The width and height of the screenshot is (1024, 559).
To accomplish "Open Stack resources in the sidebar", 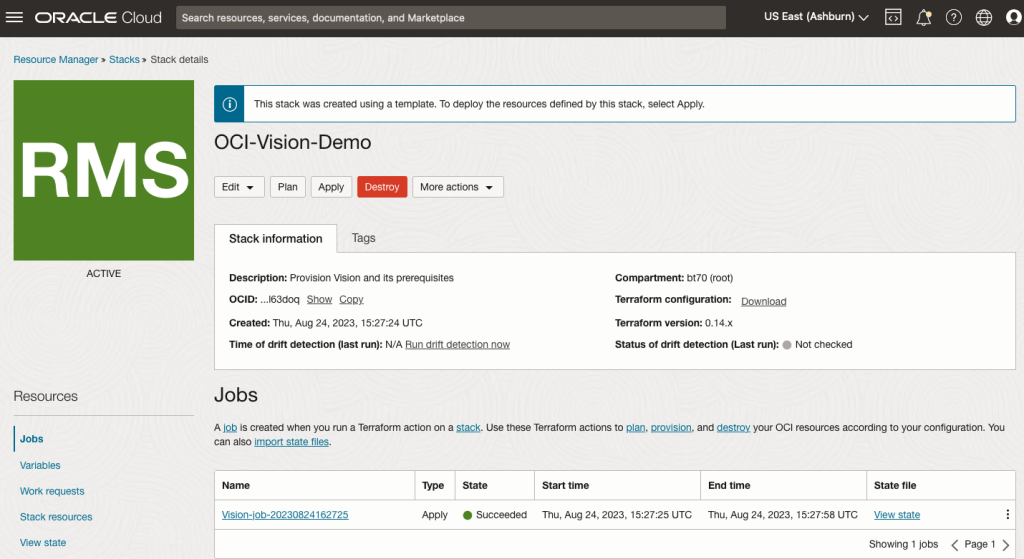I will coord(56,517).
